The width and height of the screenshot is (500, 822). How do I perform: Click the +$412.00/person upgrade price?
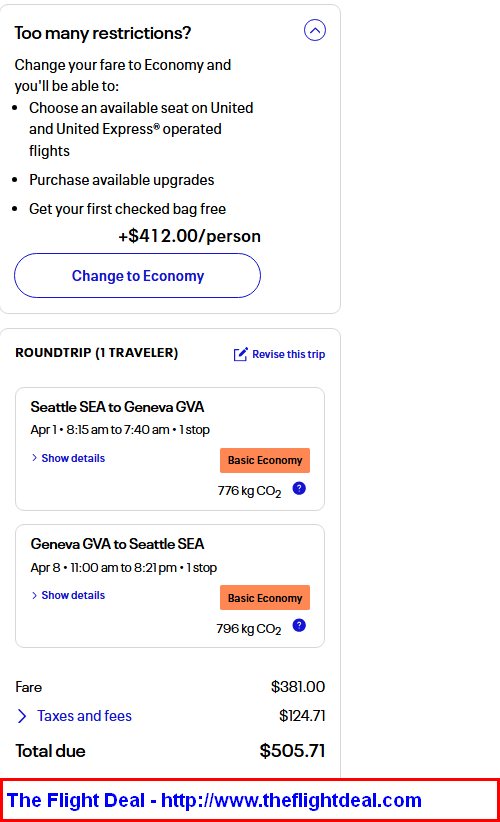coord(189,236)
